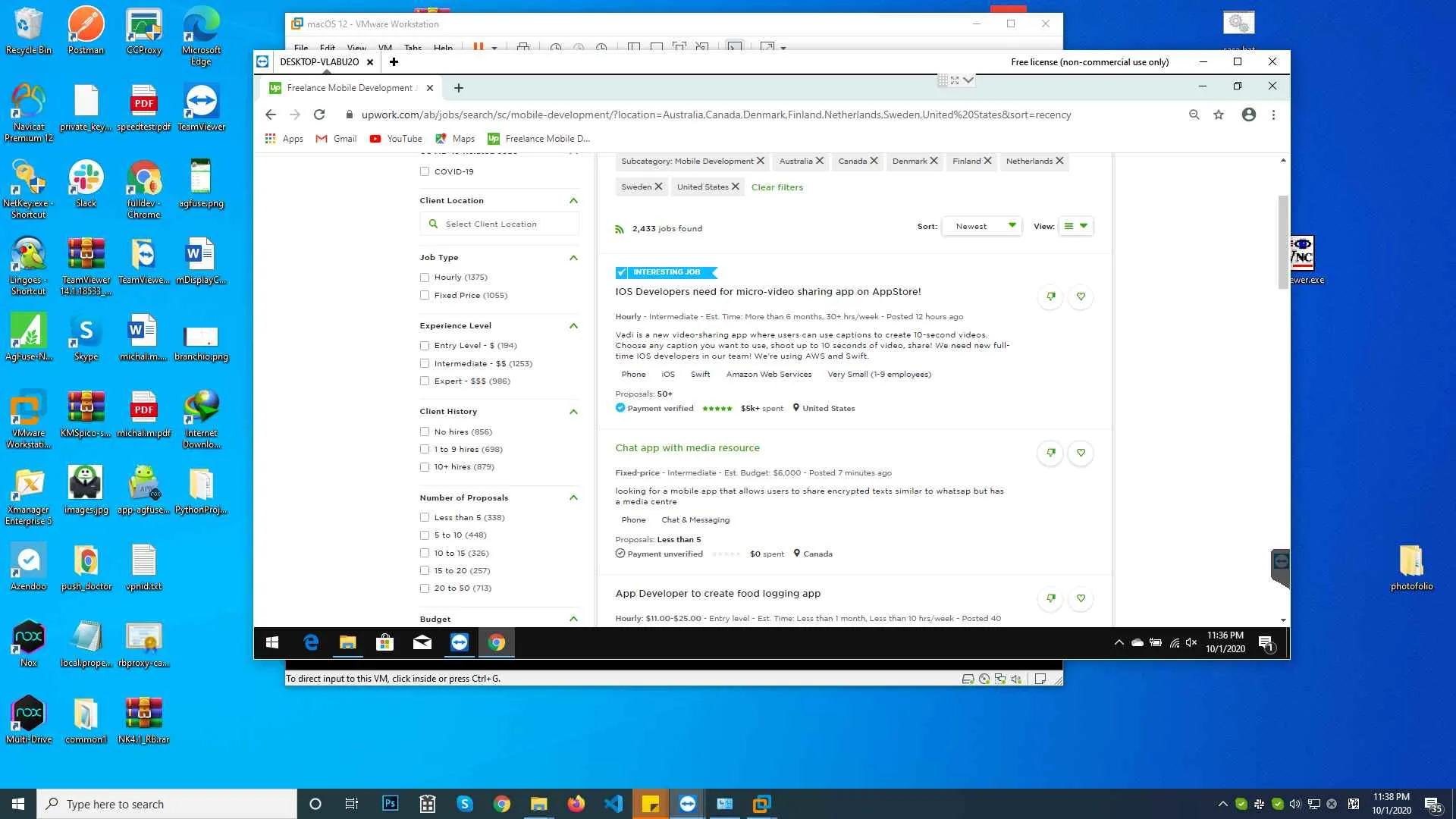Viewport: 1456px width, 819px height.
Task: Open the YouTube bookmark
Action: (x=396, y=139)
